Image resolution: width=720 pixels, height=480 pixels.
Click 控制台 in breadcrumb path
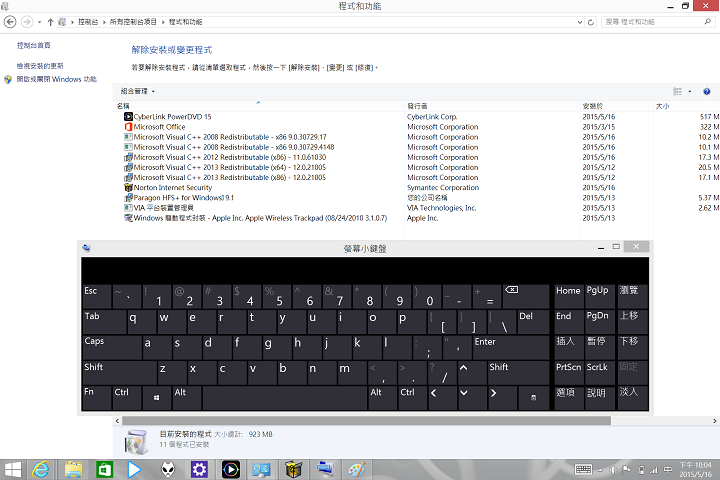(x=88, y=22)
